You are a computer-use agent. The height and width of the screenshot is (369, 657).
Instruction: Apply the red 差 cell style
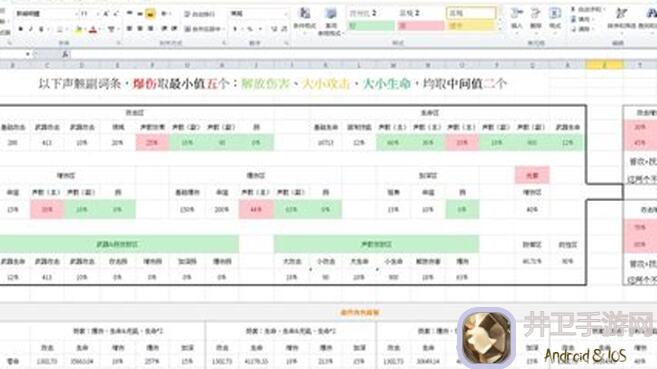point(421,26)
